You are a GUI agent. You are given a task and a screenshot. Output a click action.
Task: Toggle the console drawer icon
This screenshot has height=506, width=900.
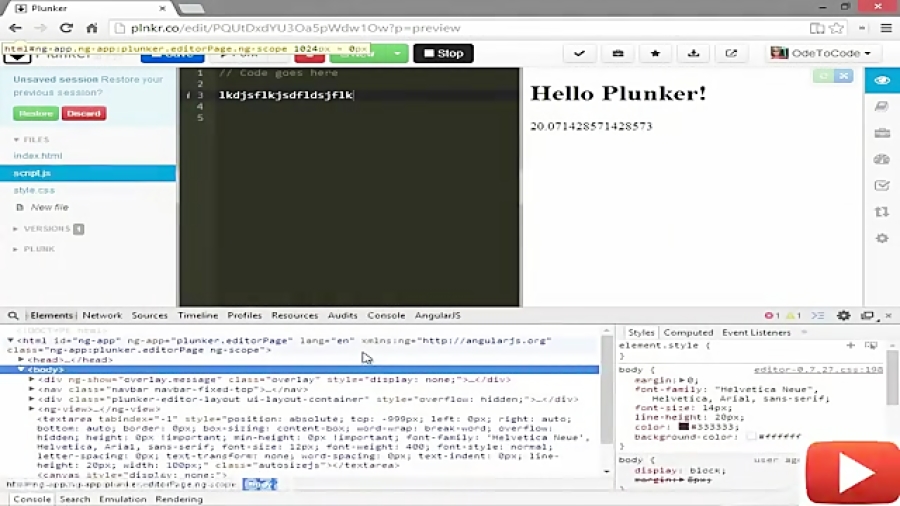(818, 316)
